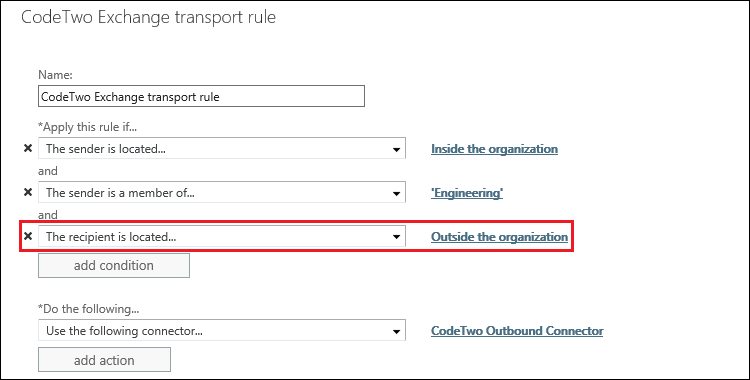750x380 pixels.
Task: Open 'The sender is located...' dropdown arrow
Action: (396, 149)
